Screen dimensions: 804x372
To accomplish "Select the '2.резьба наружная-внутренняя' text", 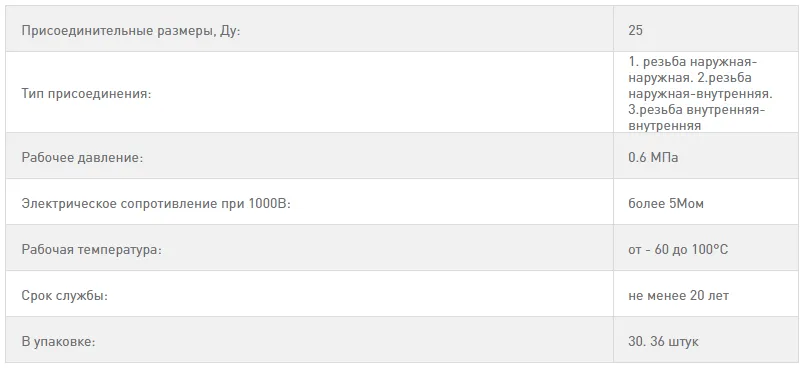I will coord(700,86).
